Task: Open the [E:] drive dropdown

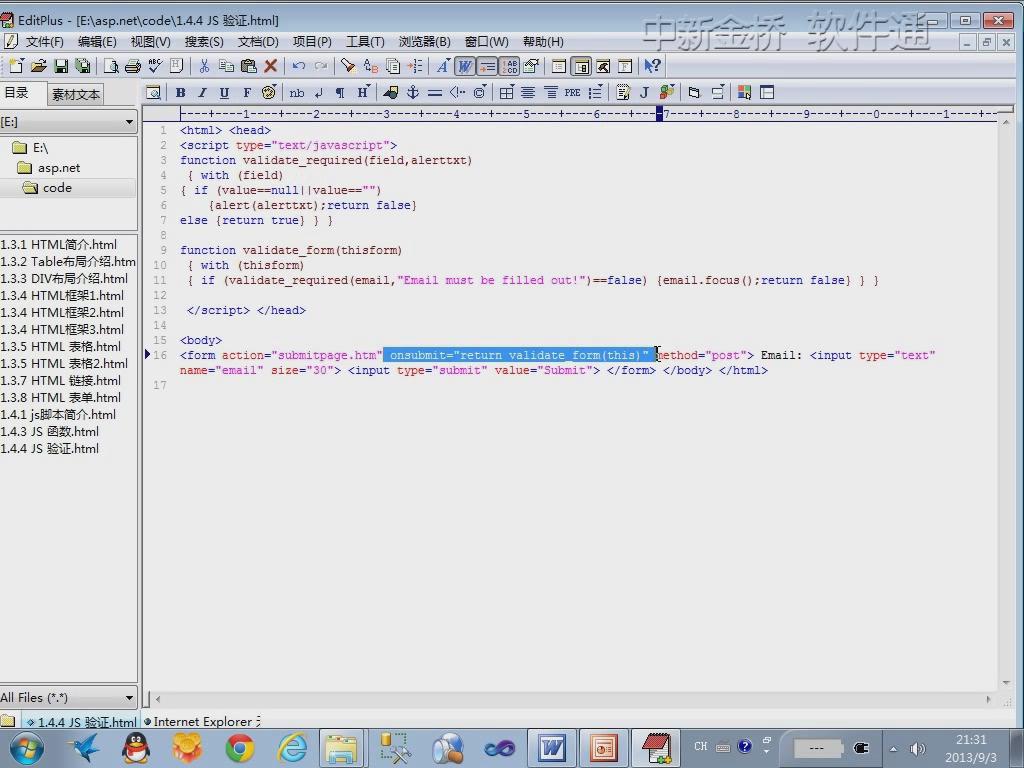Action: point(129,121)
